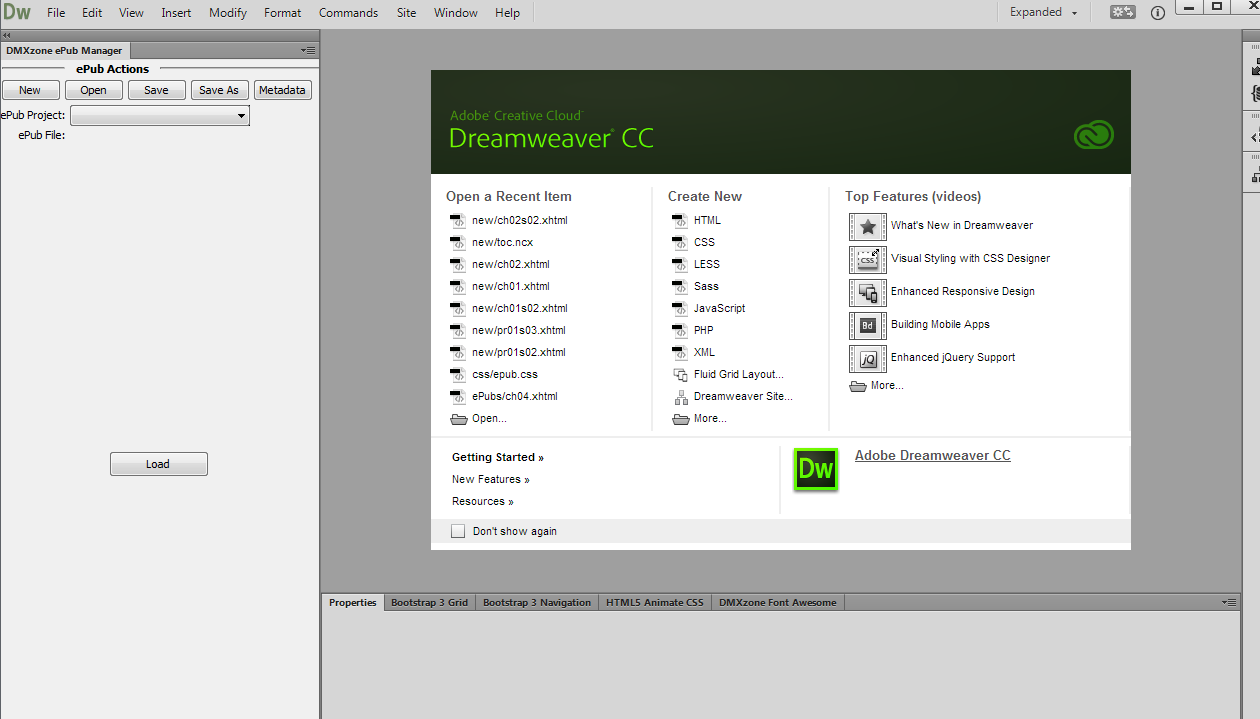
Task: Click the Adobe Dreamweaver CC link
Action: 933,456
